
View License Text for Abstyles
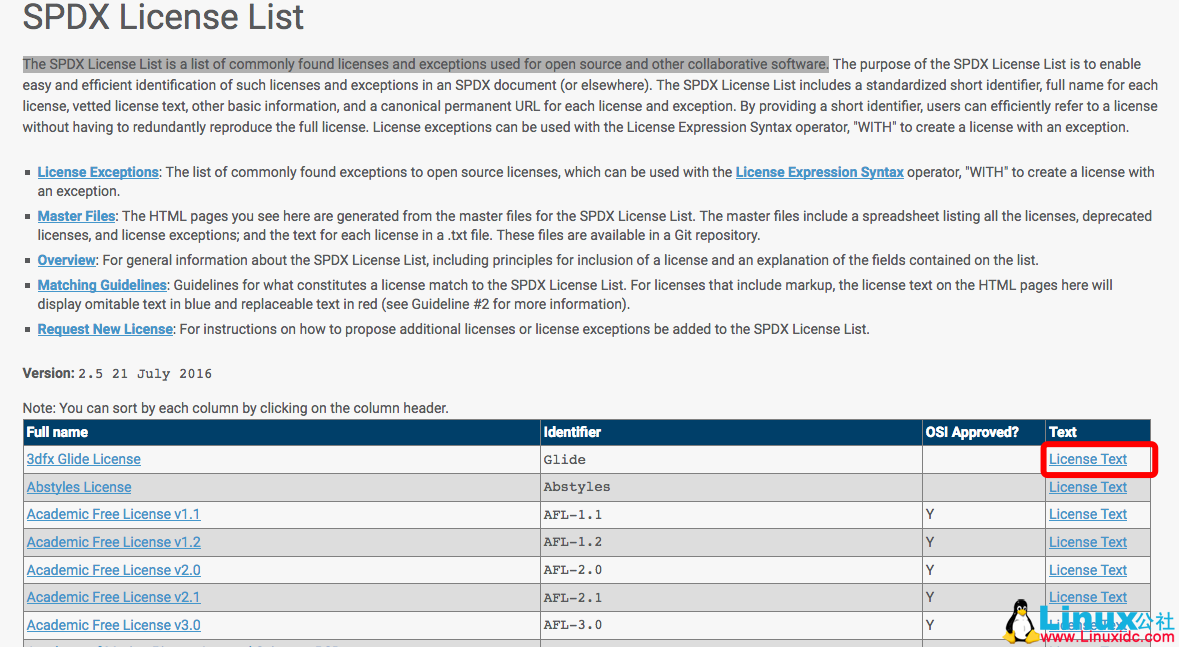(x=1087, y=487)
